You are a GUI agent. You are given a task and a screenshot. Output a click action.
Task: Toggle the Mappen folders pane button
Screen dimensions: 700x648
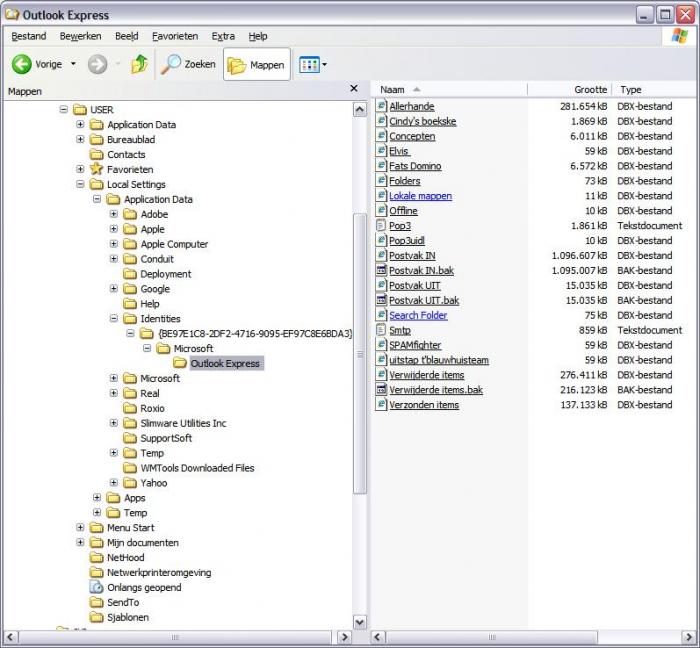[257, 65]
